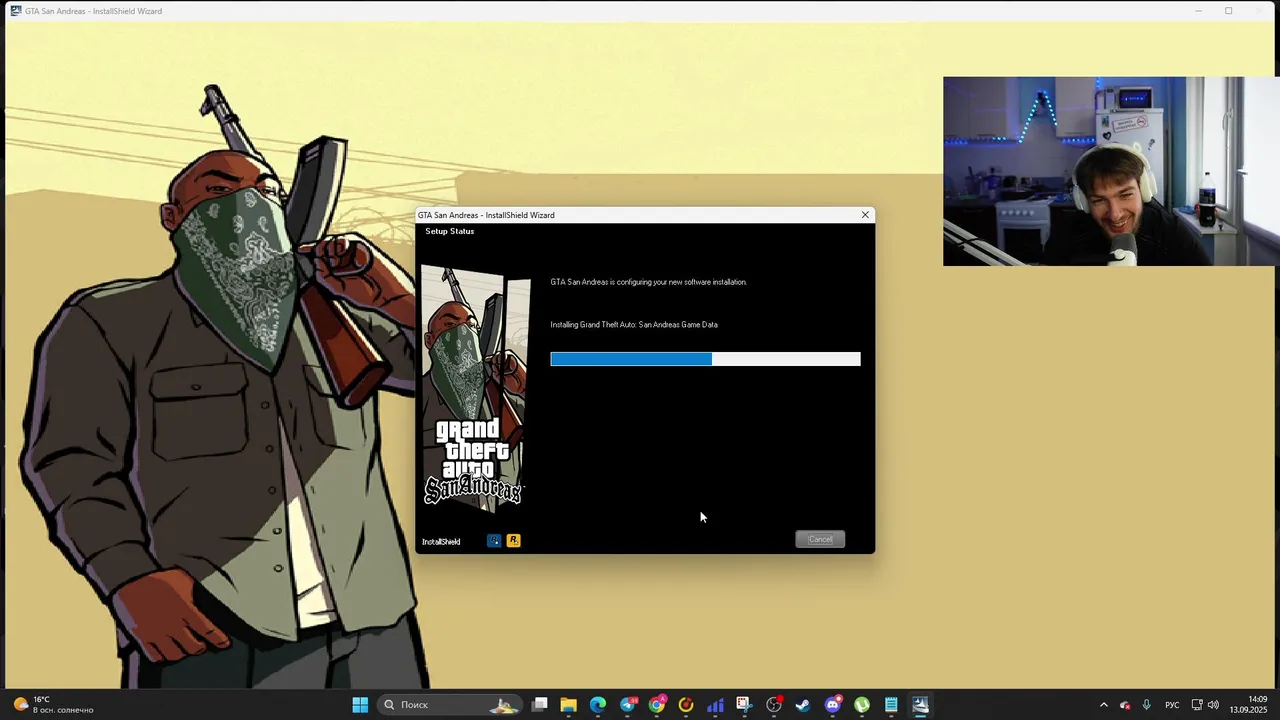Viewport: 1280px width, 720px height.
Task: Click the GTA San Andreas cover artwork
Action: click(x=475, y=390)
